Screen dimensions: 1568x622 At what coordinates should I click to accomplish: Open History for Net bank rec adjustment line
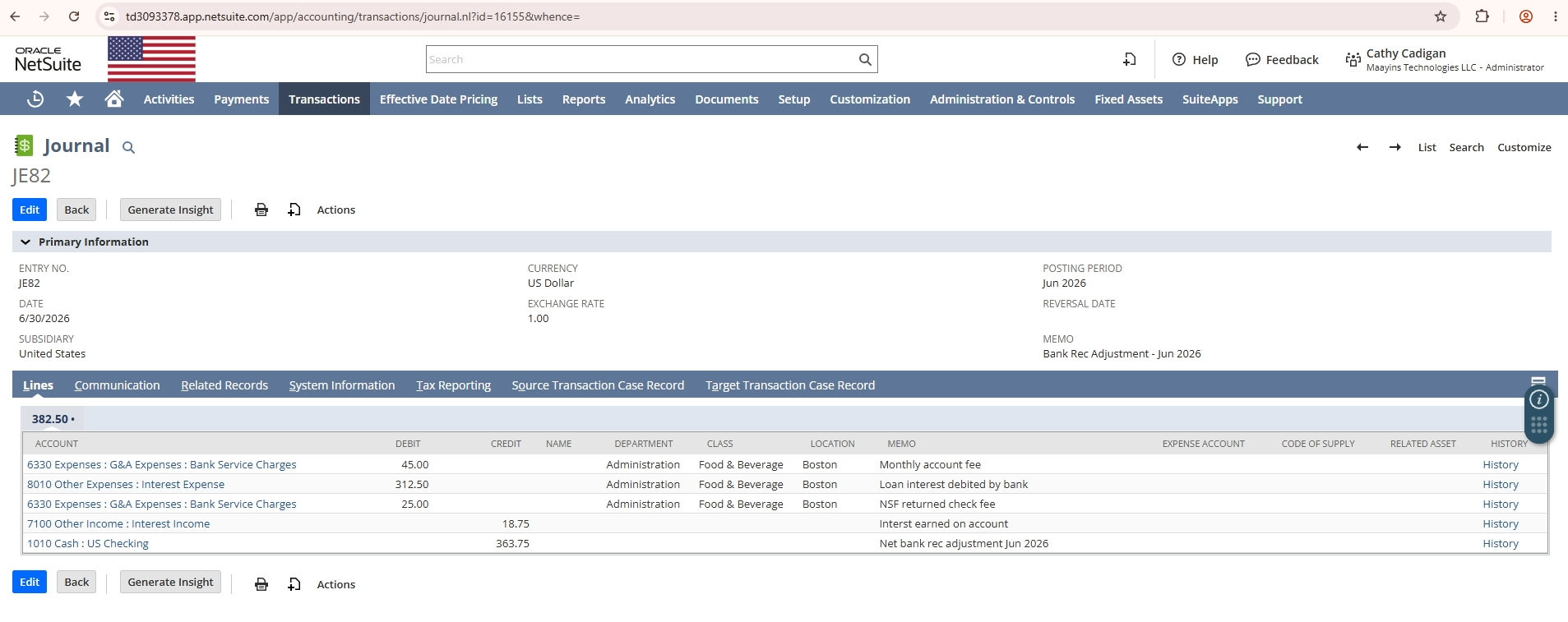coord(1501,543)
